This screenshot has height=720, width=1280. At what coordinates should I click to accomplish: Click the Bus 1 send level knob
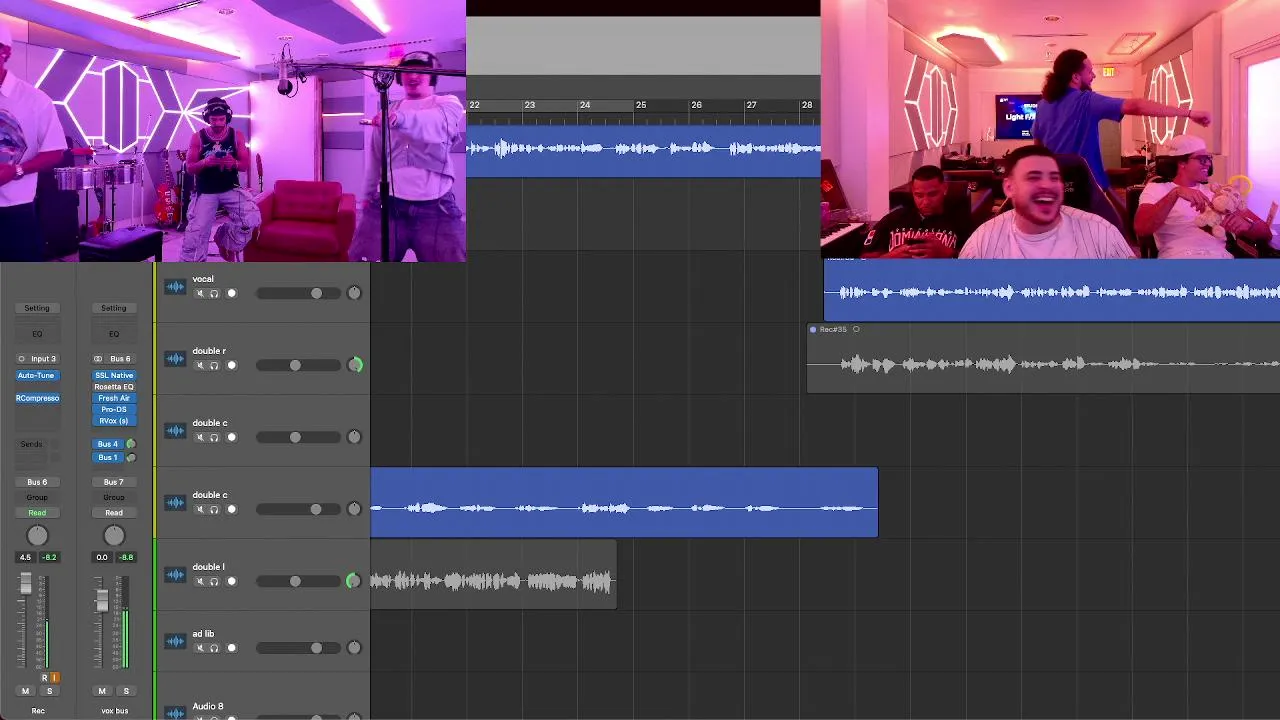130,457
